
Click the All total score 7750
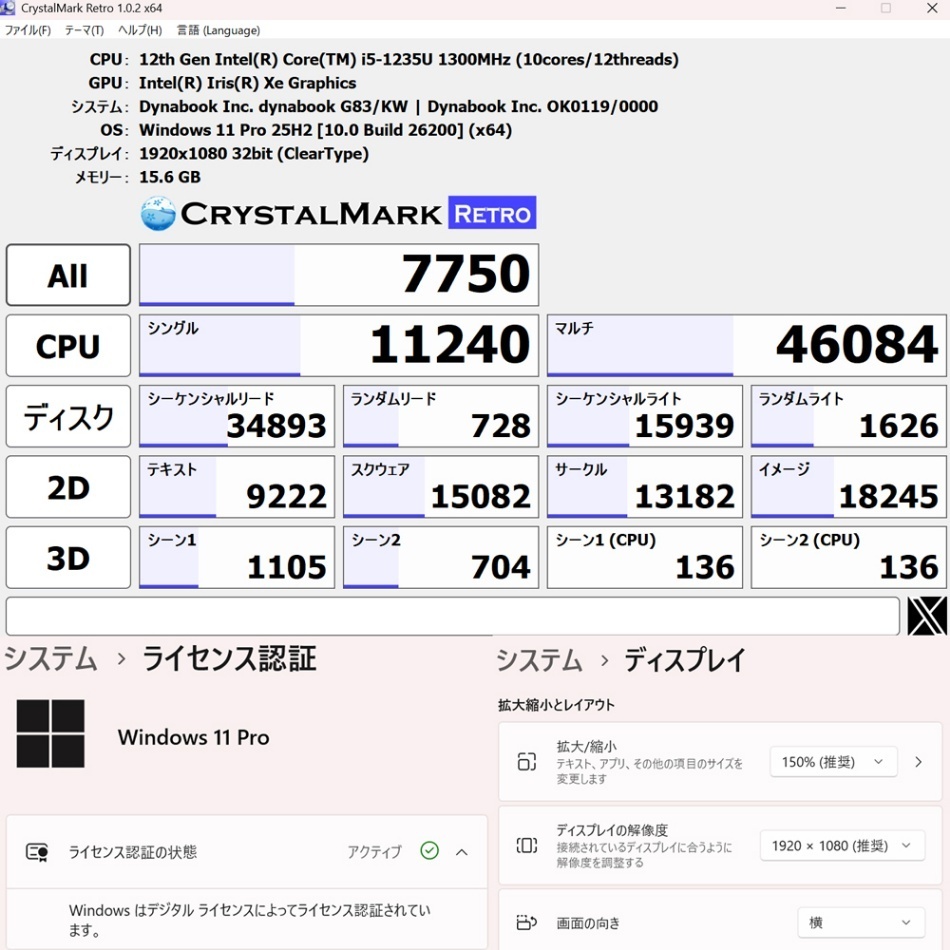pyautogui.click(x=339, y=275)
